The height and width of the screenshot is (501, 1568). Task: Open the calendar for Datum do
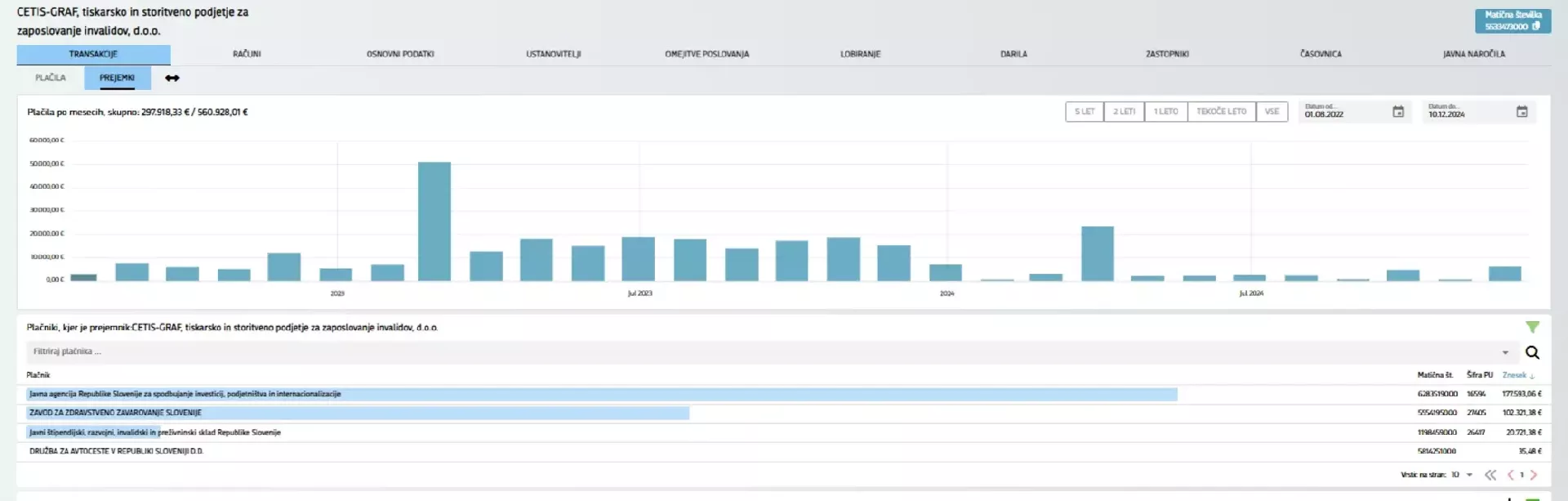coord(1521,112)
